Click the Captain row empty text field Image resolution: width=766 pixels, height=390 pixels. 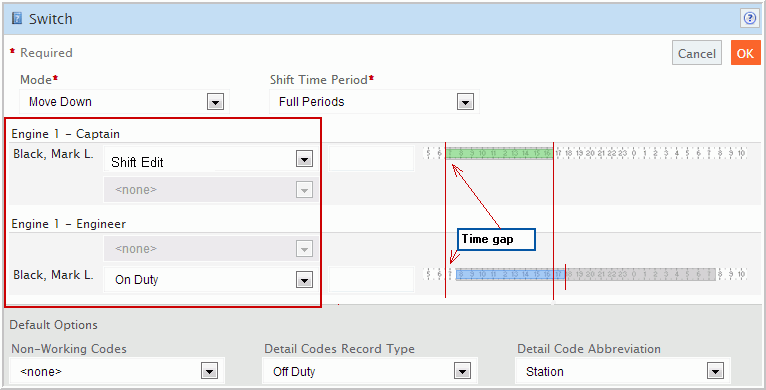[x=372, y=159]
